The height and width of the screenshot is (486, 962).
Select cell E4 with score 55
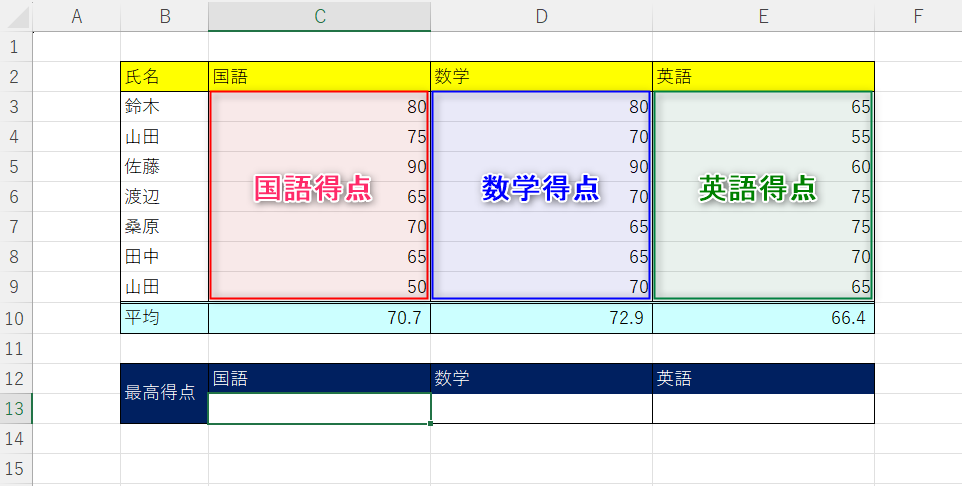[x=763, y=137]
